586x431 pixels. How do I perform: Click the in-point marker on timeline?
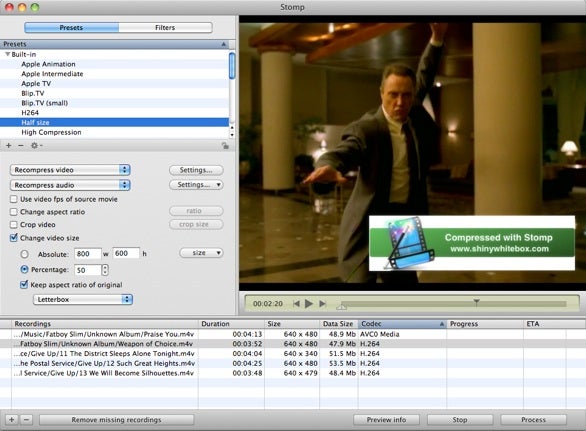[341, 307]
